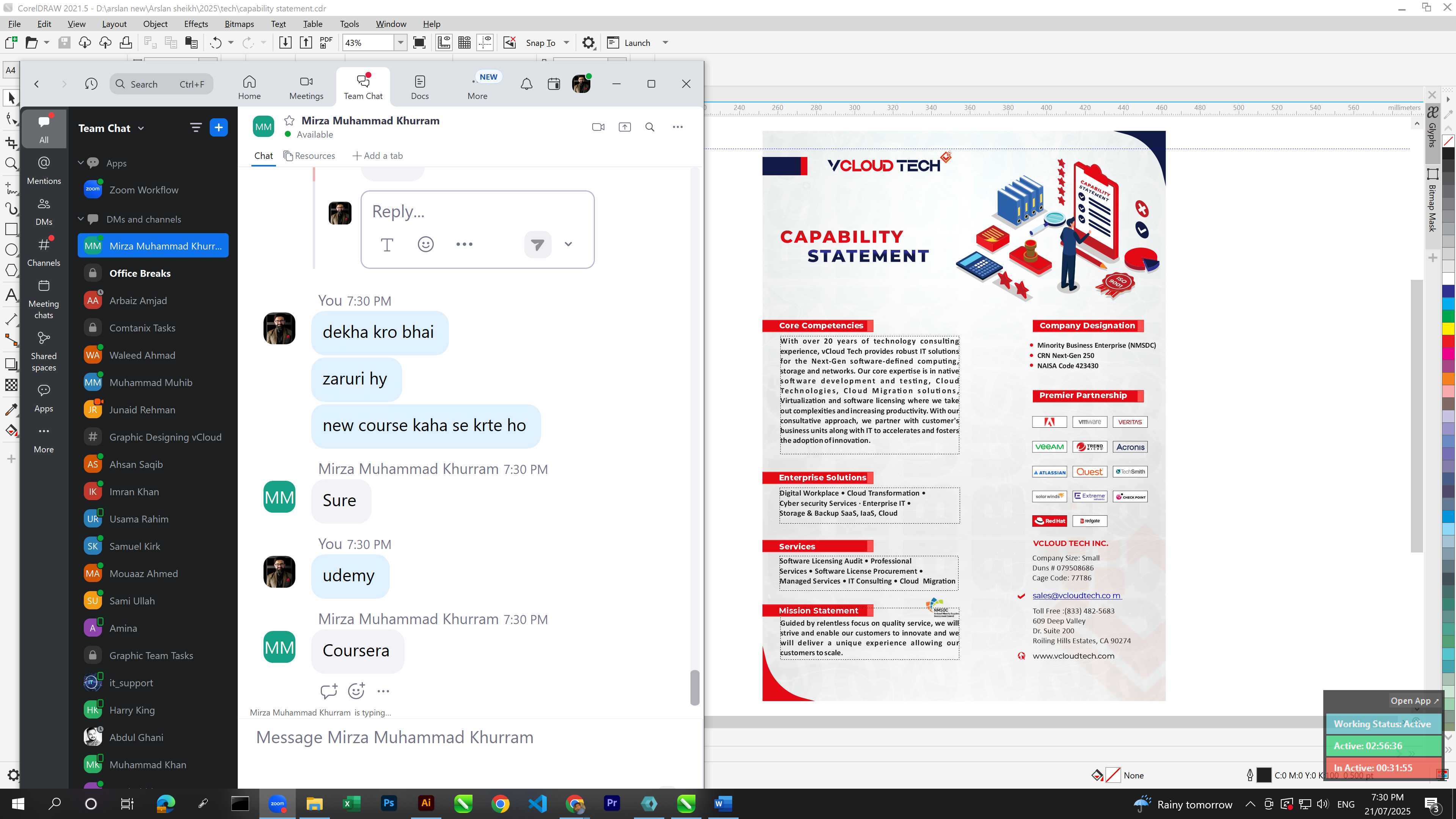The image size is (1456, 819).
Task: Click CorelDRAW Print icon
Action: [x=126, y=43]
